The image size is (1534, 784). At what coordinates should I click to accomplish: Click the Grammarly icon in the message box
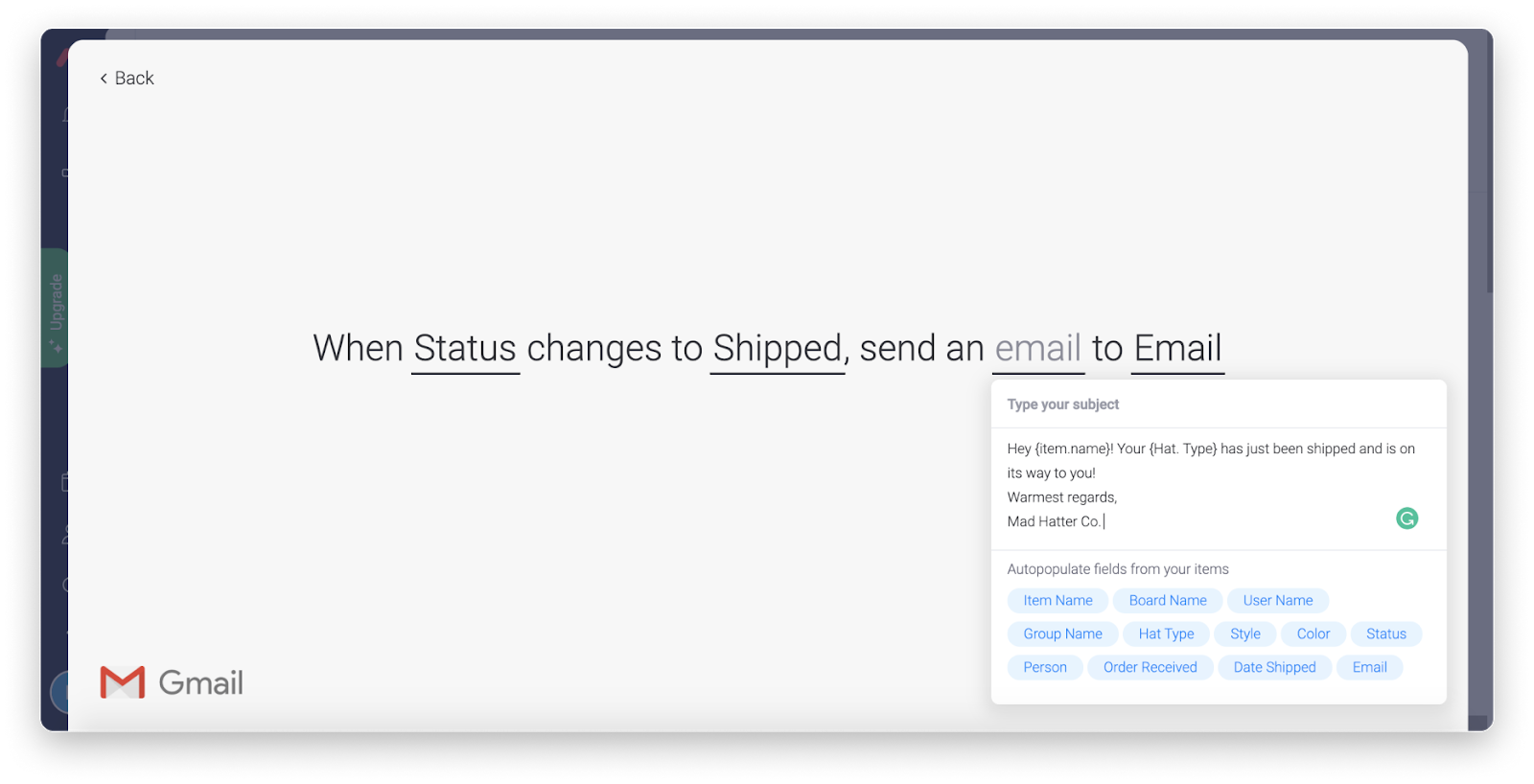(x=1406, y=519)
